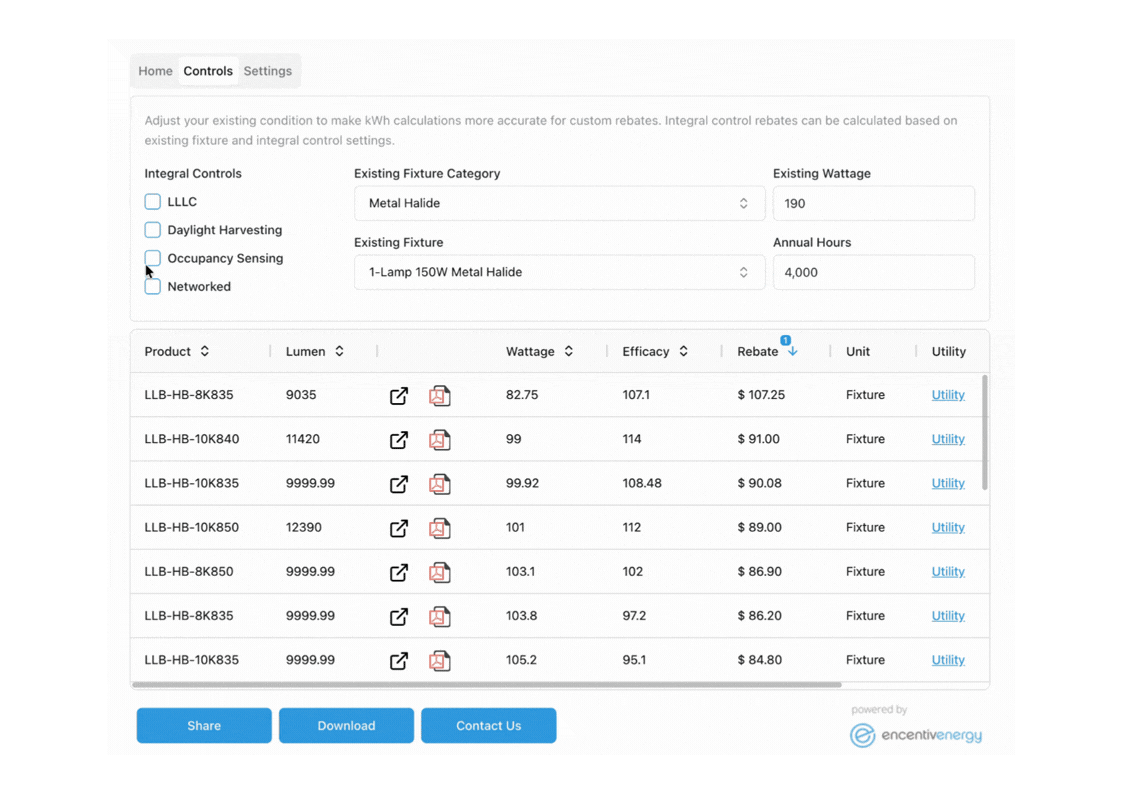This screenshot has height=793, width=1122.
Task: Click inside the Annual Hours input field
Action: 873,272
